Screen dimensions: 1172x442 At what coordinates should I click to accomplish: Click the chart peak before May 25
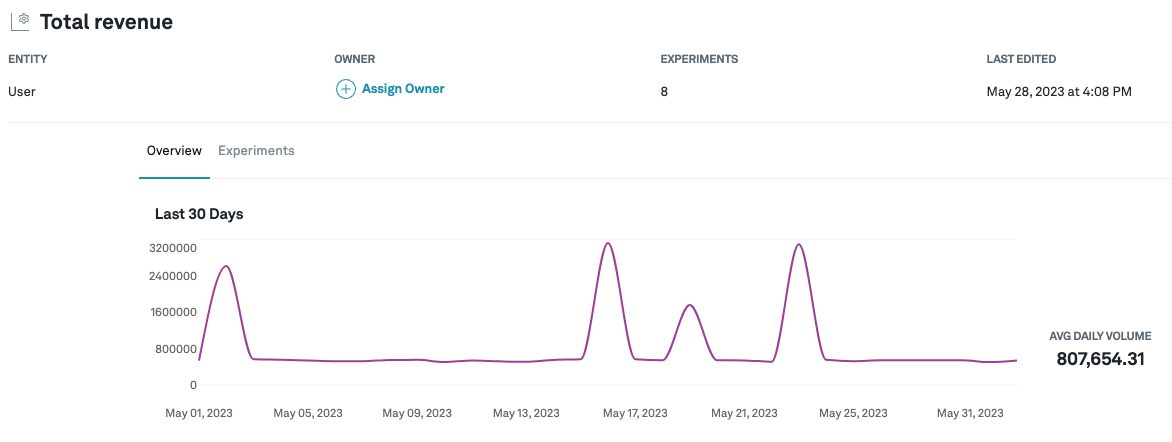click(798, 245)
